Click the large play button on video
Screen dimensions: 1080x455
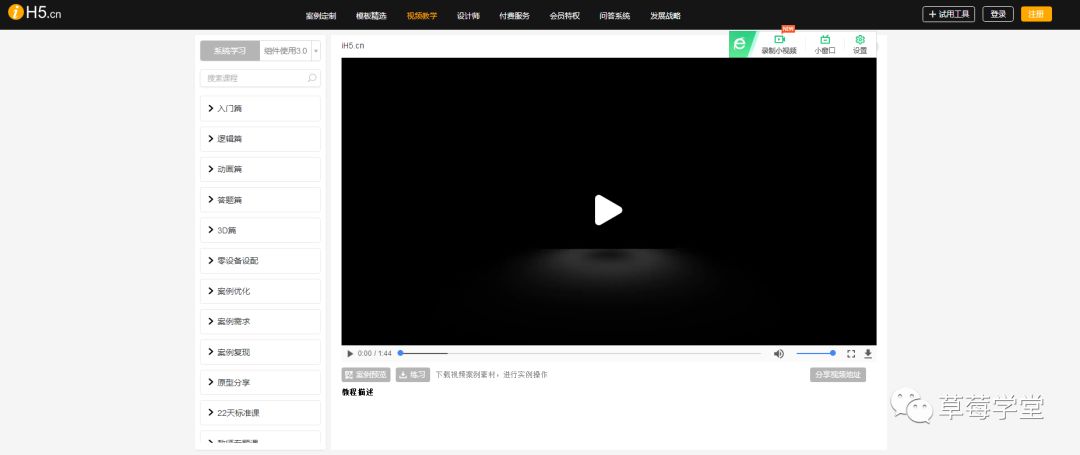[x=608, y=210]
